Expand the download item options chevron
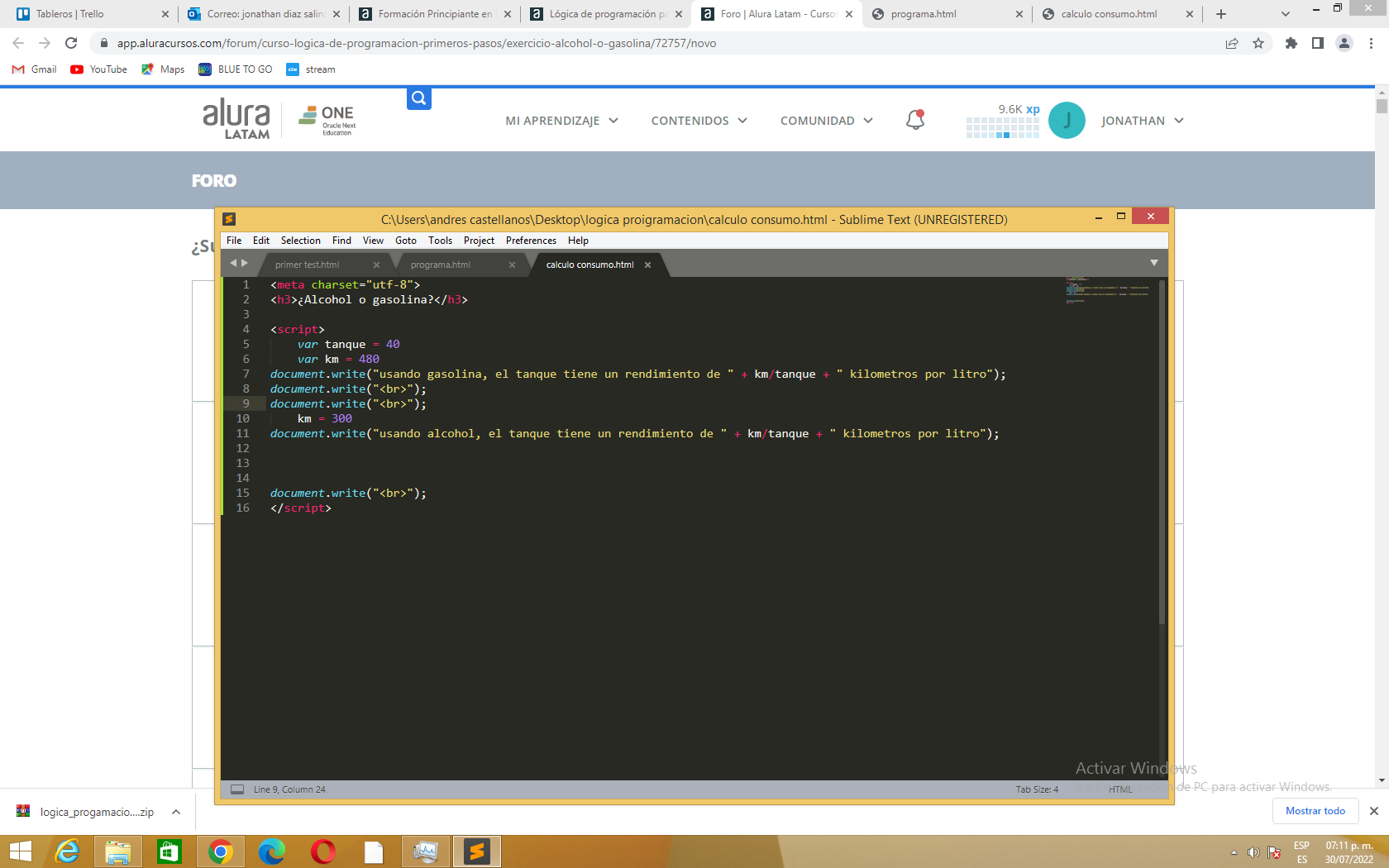 176,812
